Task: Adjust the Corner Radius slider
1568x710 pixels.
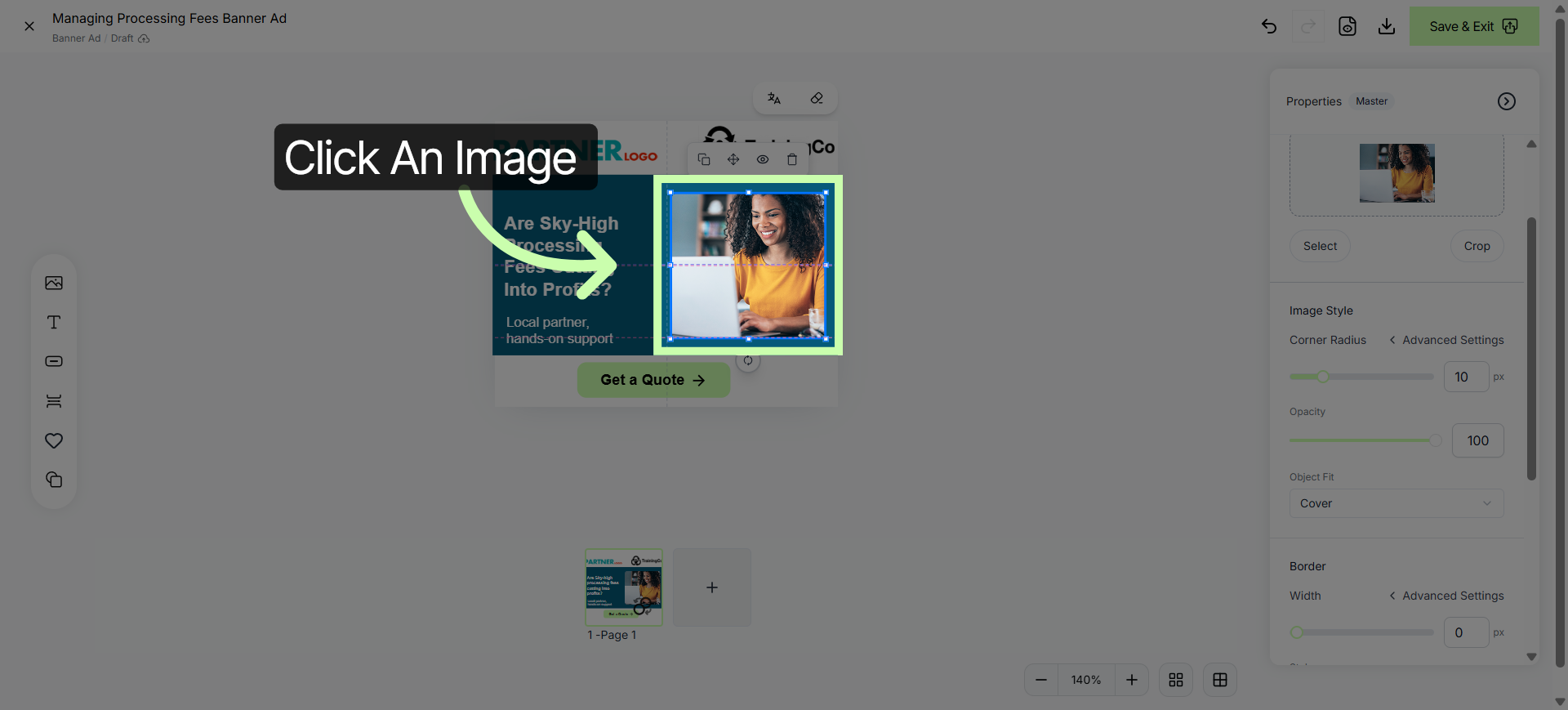Action: [1361, 377]
